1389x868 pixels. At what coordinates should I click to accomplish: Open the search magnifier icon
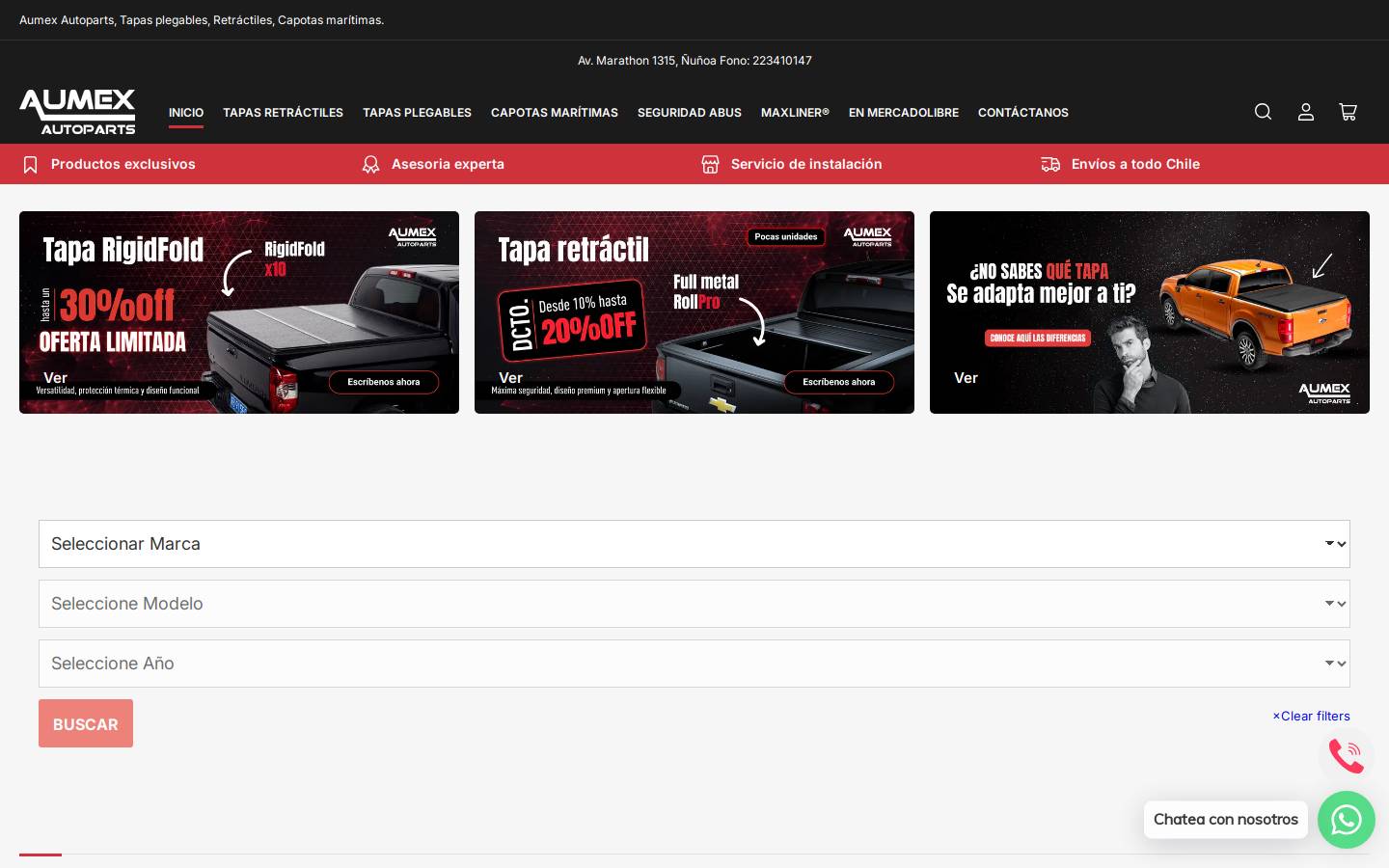coord(1263,112)
